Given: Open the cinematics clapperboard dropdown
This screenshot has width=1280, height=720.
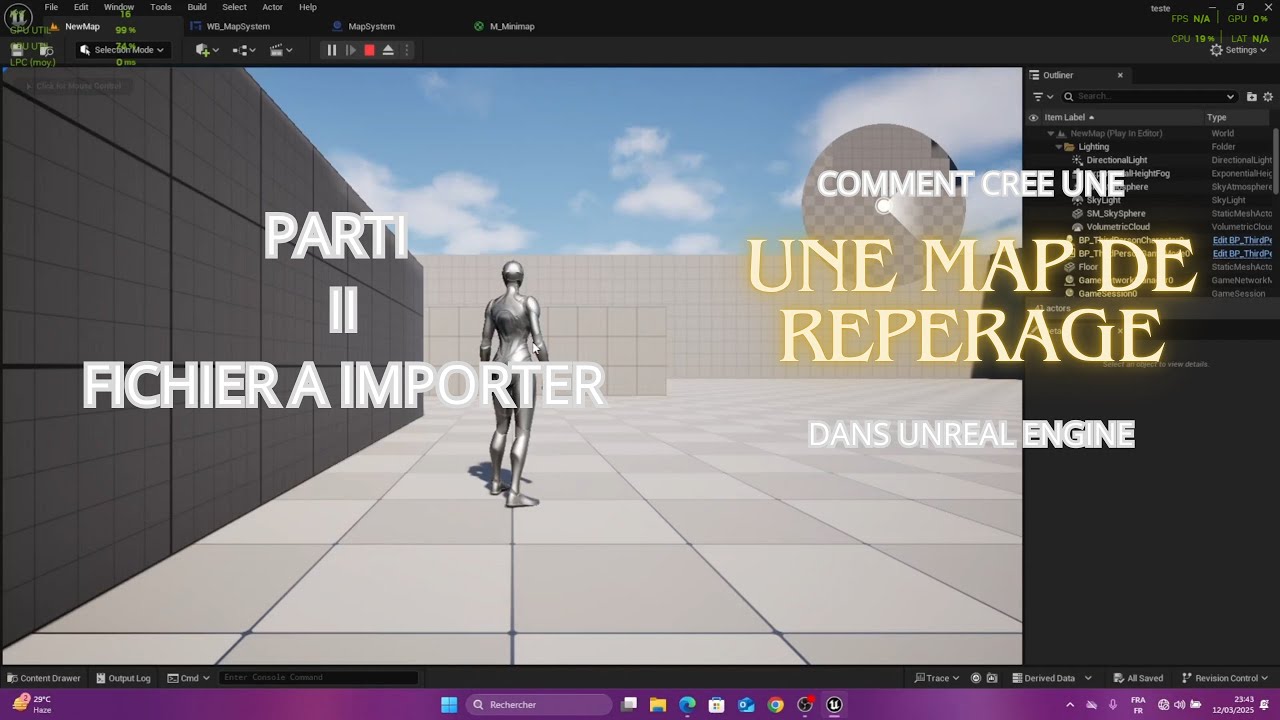Looking at the screenshot, I should pos(281,50).
